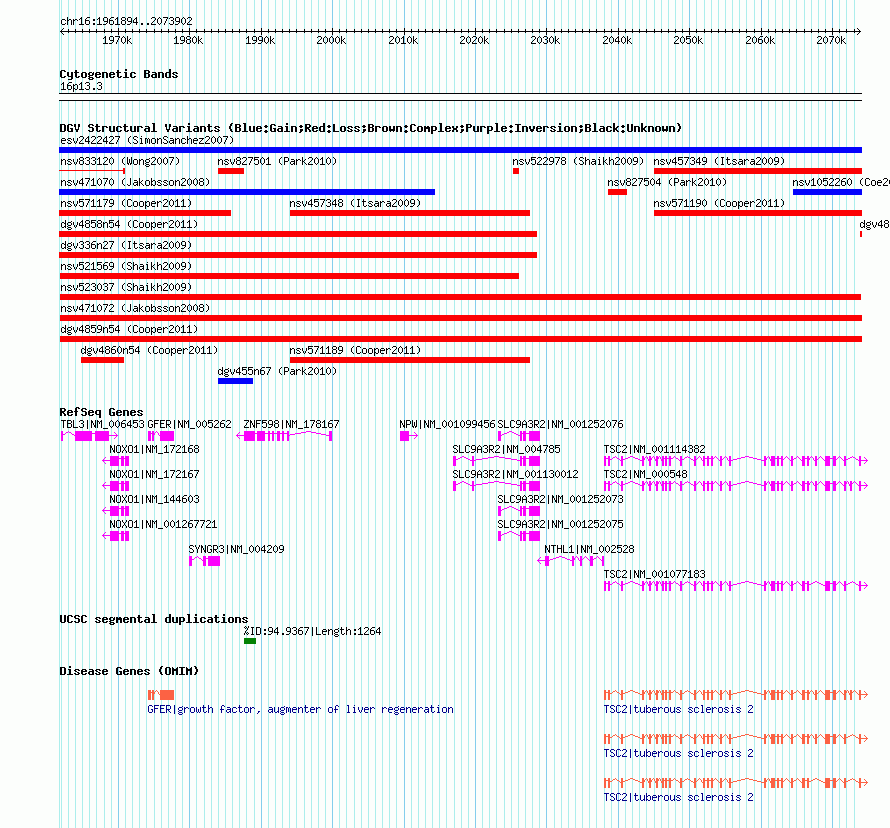Select the DGV Structural Variants track title
This screenshot has width=890, height=828.
[371, 128]
